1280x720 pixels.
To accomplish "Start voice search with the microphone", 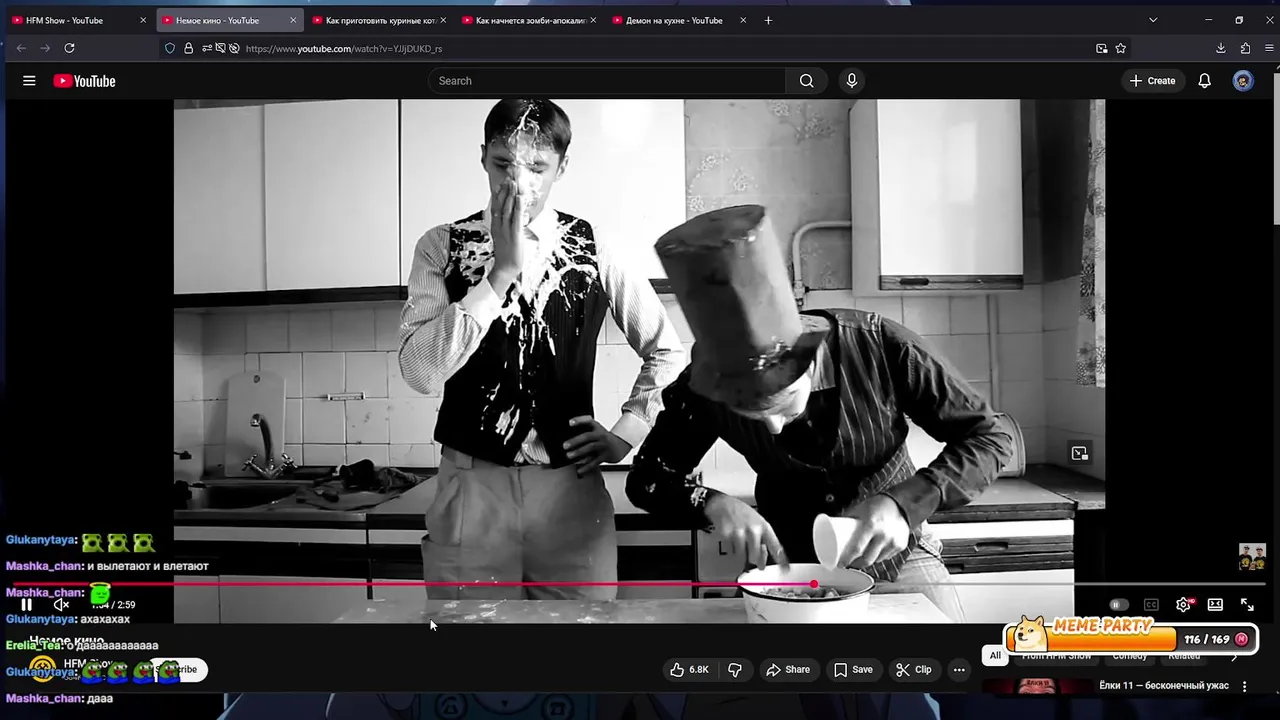I will point(852,81).
